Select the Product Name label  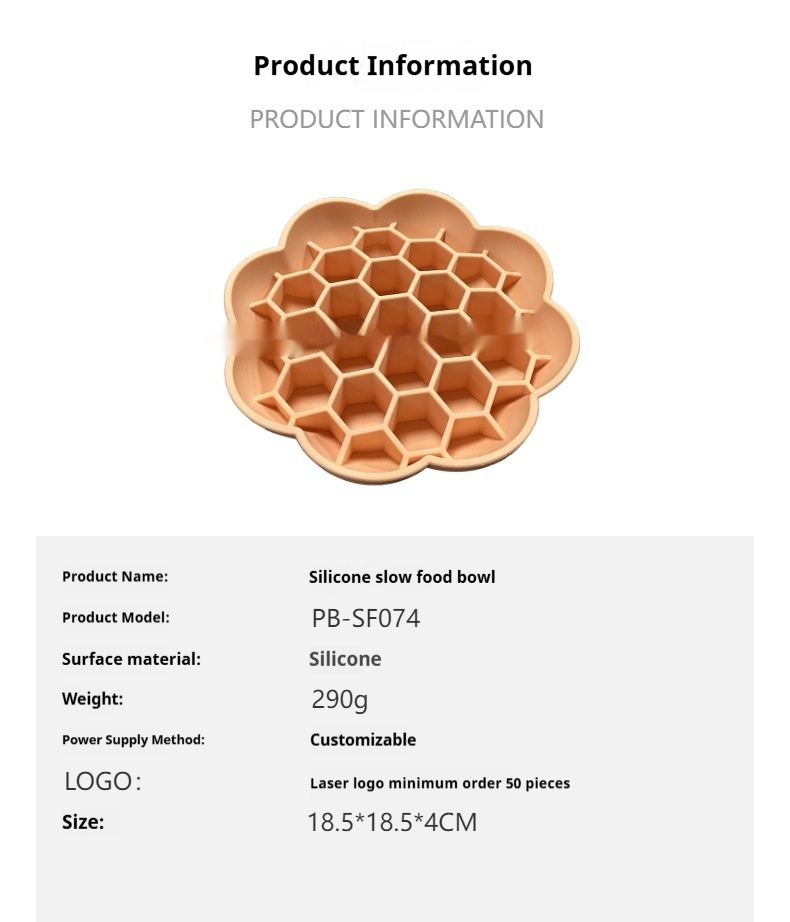[115, 577]
